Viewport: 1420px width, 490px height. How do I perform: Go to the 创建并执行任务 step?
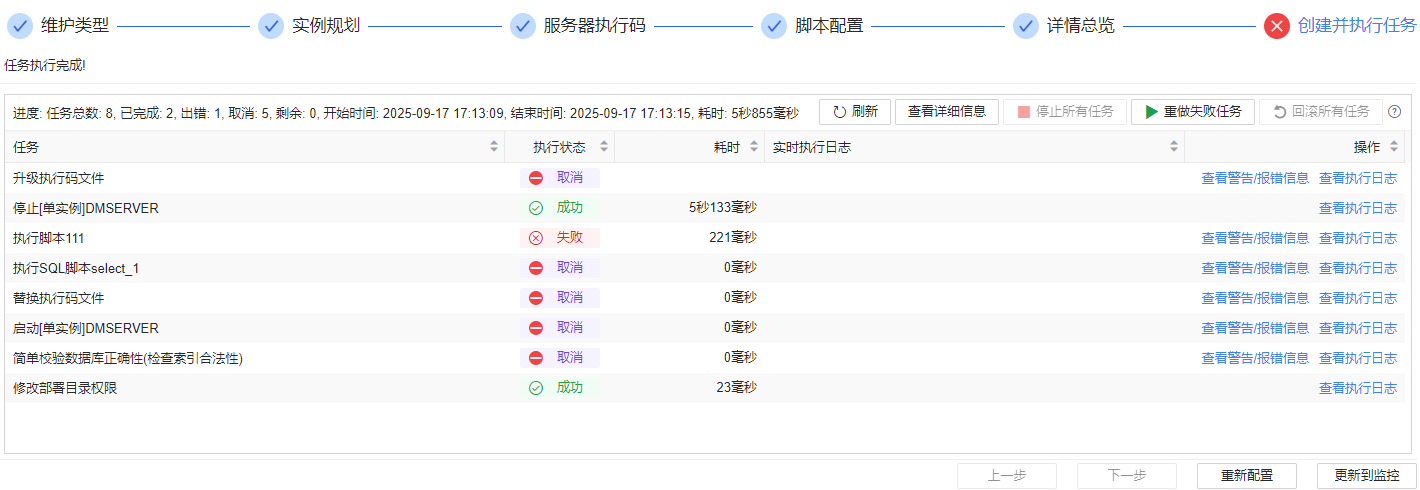pyautogui.click(x=1357, y=26)
